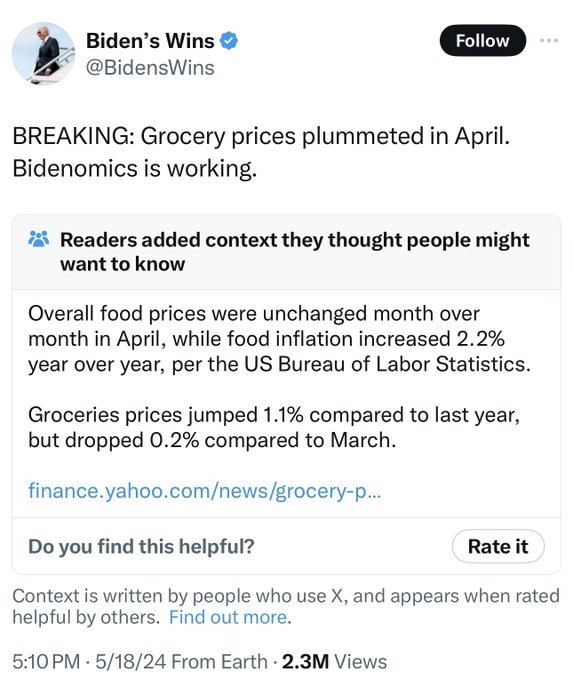Follow the Biden's Wins account

coord(482,41)
